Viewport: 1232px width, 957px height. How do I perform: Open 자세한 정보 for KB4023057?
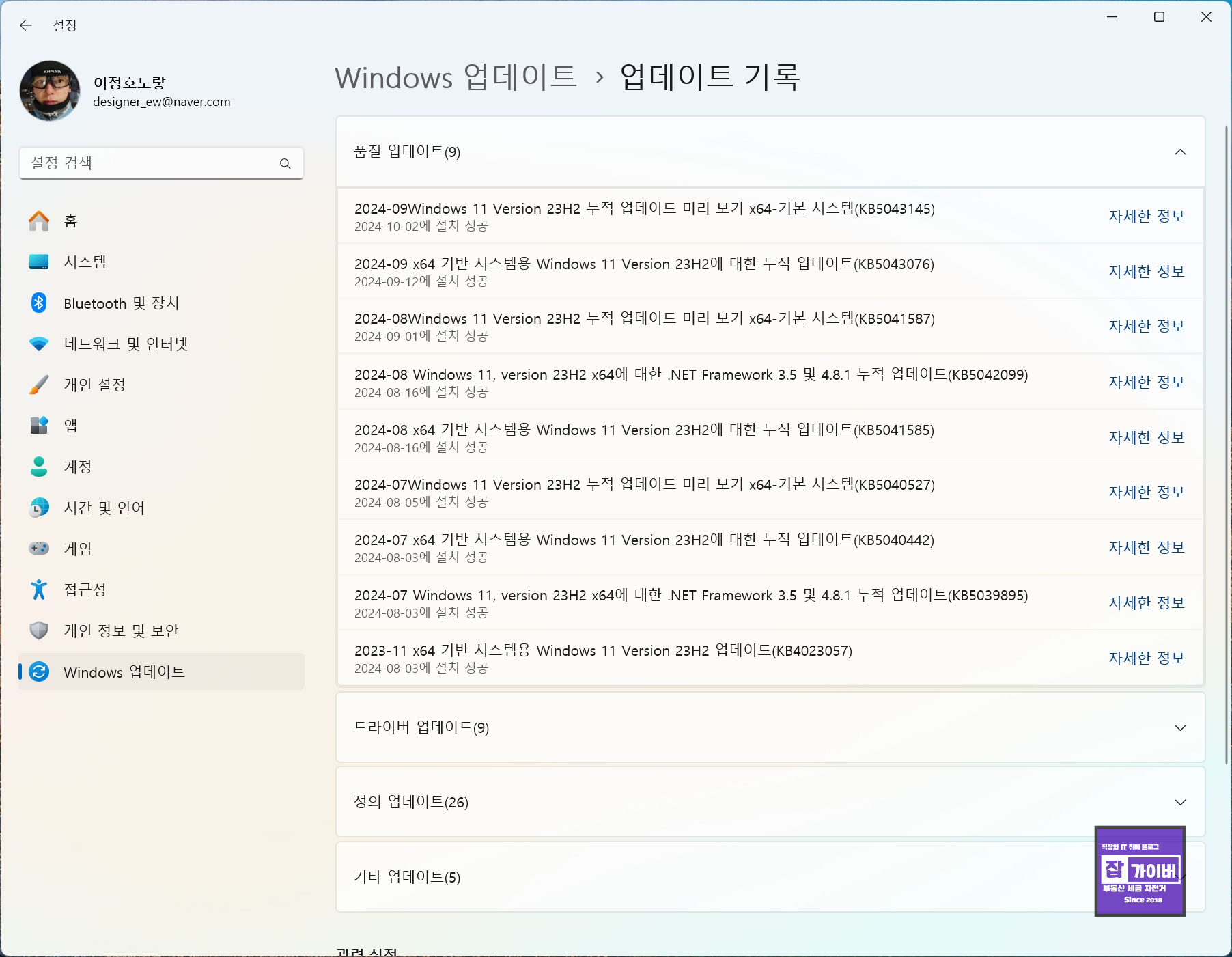1146,658
